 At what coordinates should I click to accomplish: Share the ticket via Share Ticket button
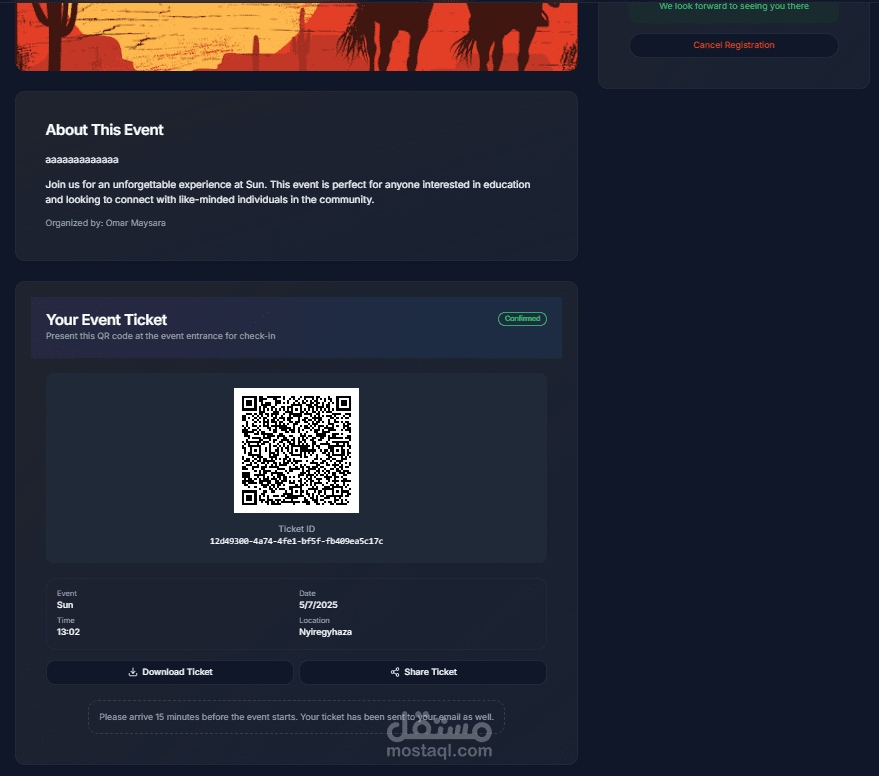pyautogui.click(x=423, y=672)
